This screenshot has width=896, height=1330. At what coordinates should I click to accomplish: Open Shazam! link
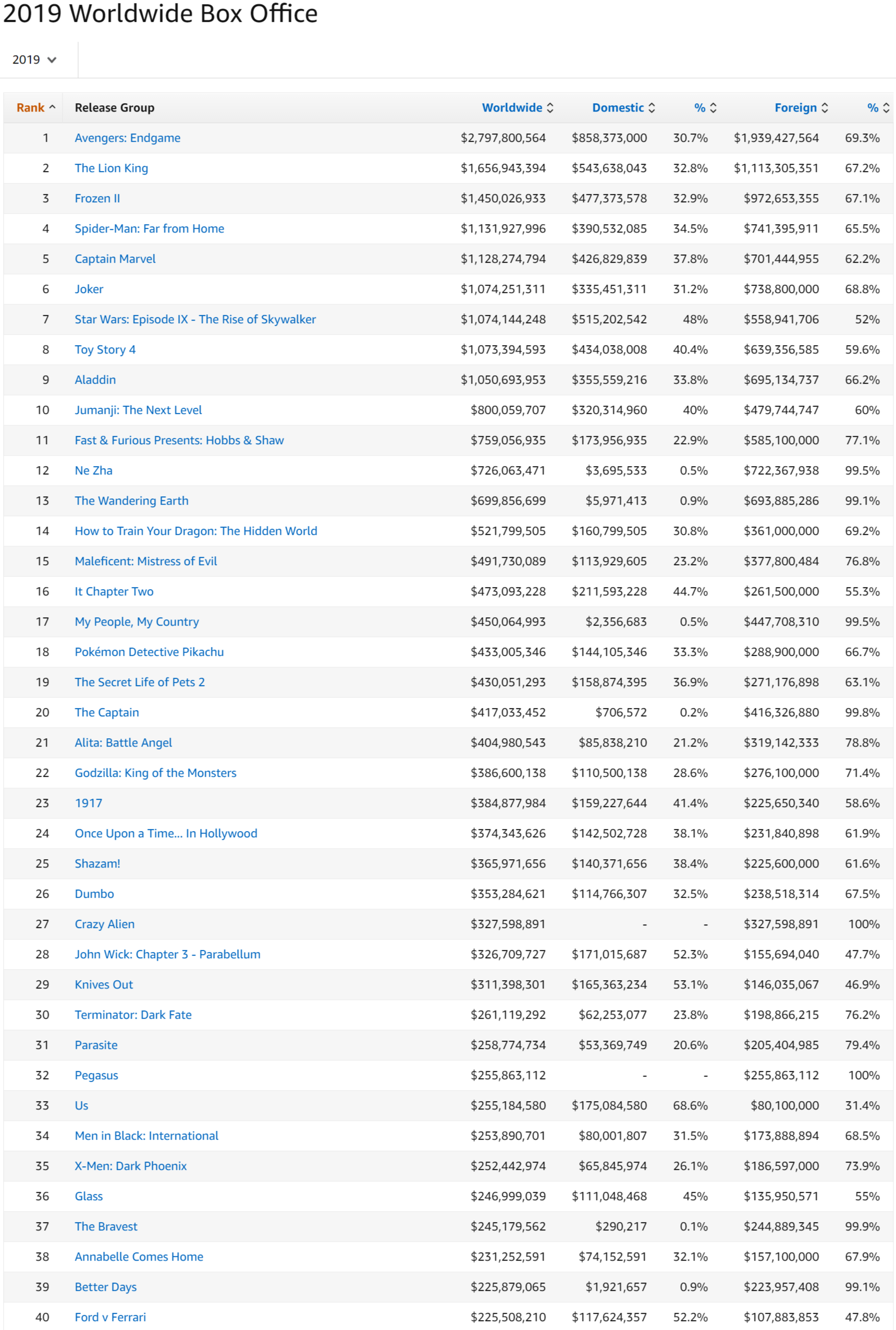coord(97,863)
